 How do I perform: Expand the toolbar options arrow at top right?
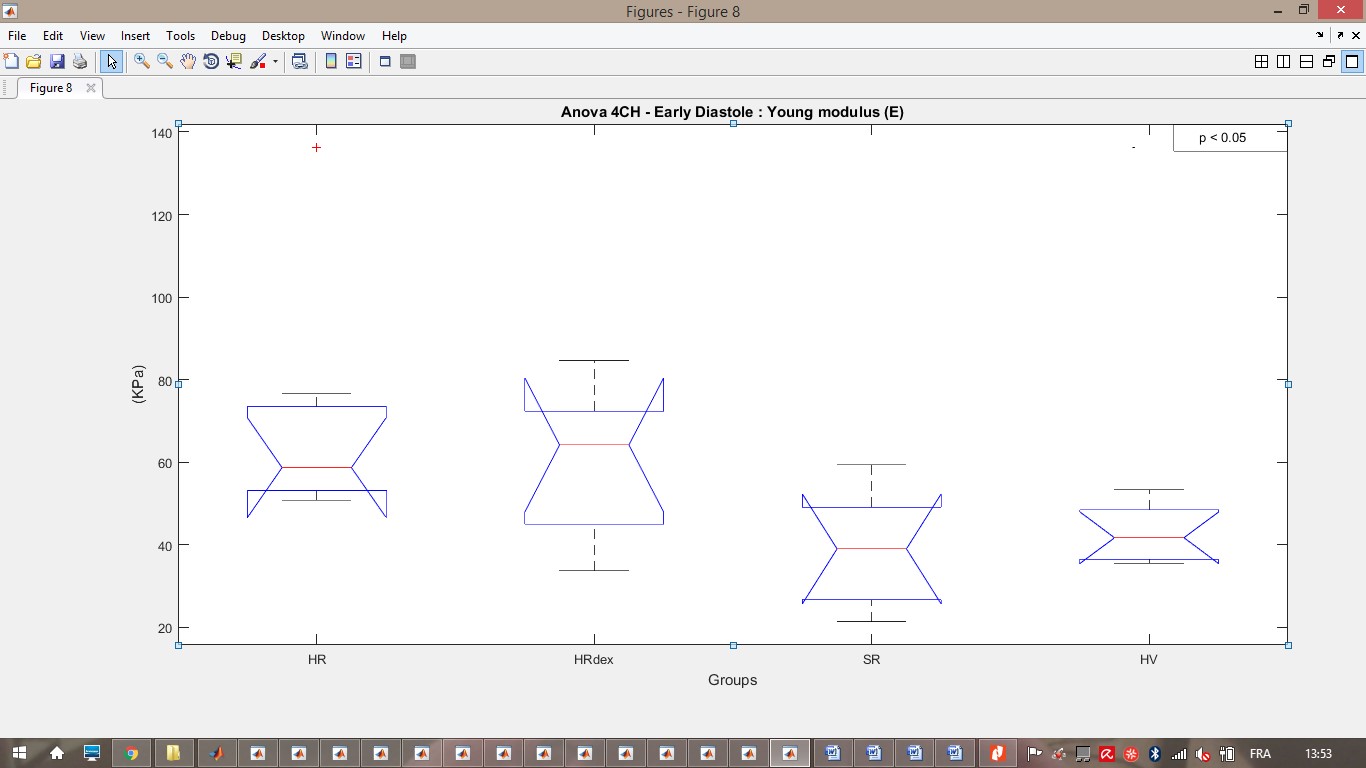click(1320, 35)
